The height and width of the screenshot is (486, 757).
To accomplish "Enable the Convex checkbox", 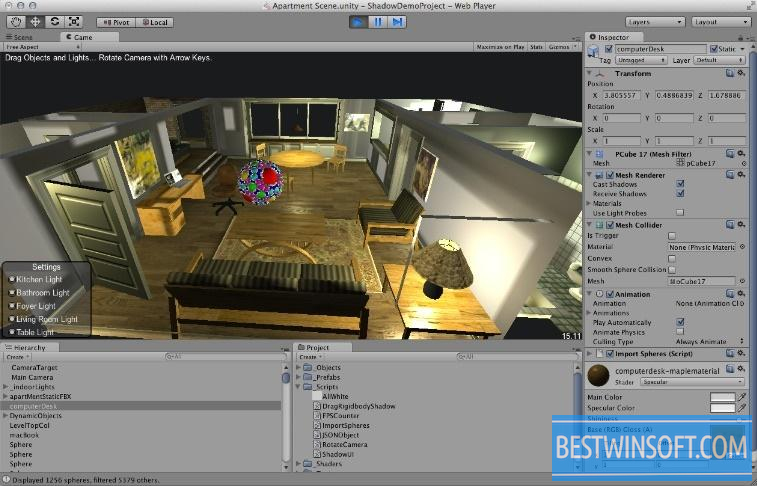I will (672, 258).
